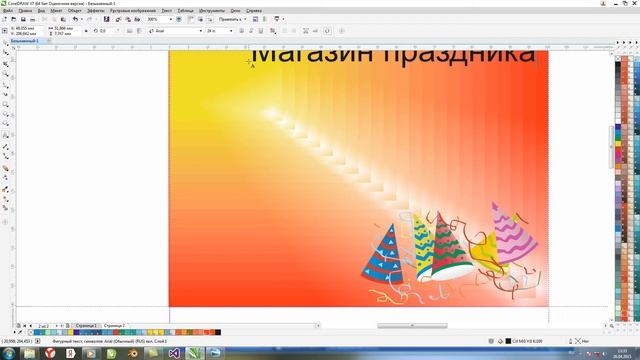Select the Artistic Media tool
Viewport: 640px width, 360px height.
click(x=5, y=94)
